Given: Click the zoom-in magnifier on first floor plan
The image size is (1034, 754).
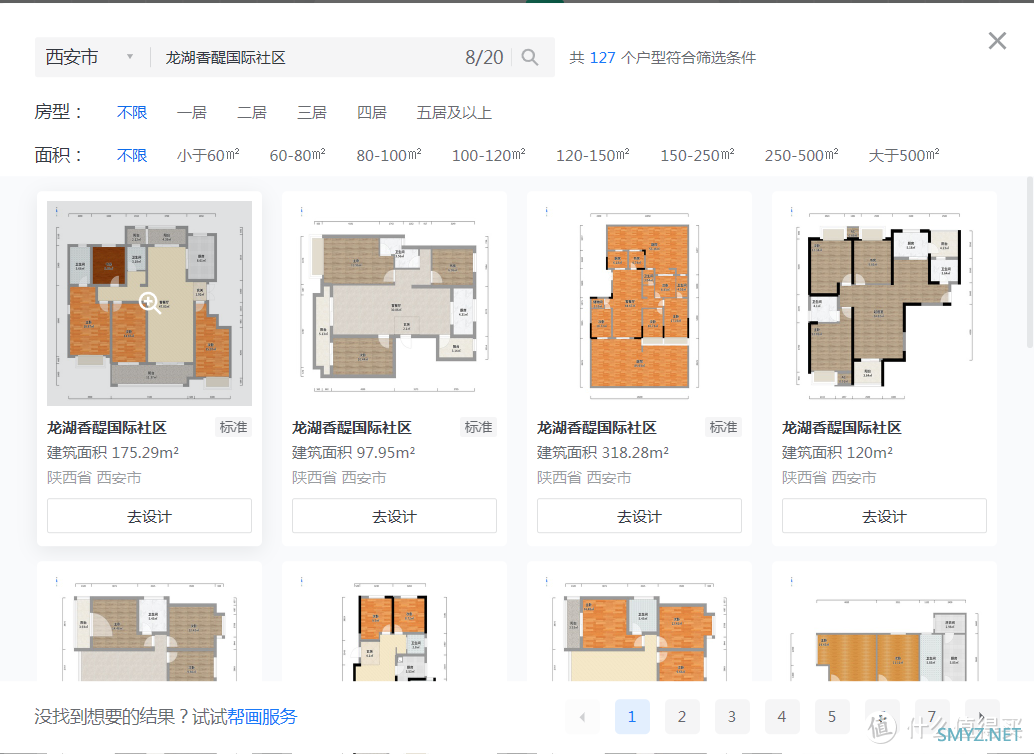Looking at the screenshot, I should [x=149, y=302].
